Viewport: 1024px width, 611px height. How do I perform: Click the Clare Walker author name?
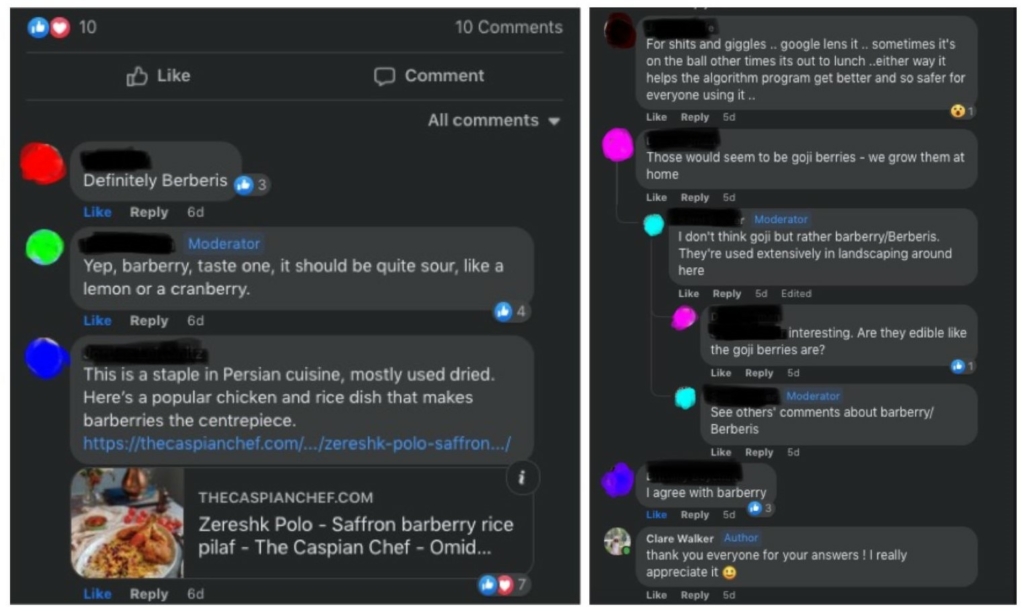tap(680, 539)
